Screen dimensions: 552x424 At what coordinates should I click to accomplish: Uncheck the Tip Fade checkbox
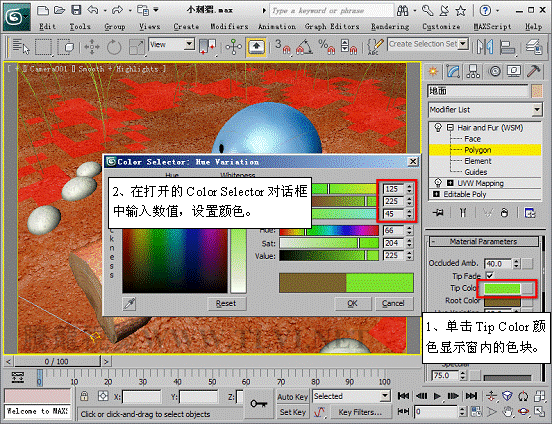point(489,275)
